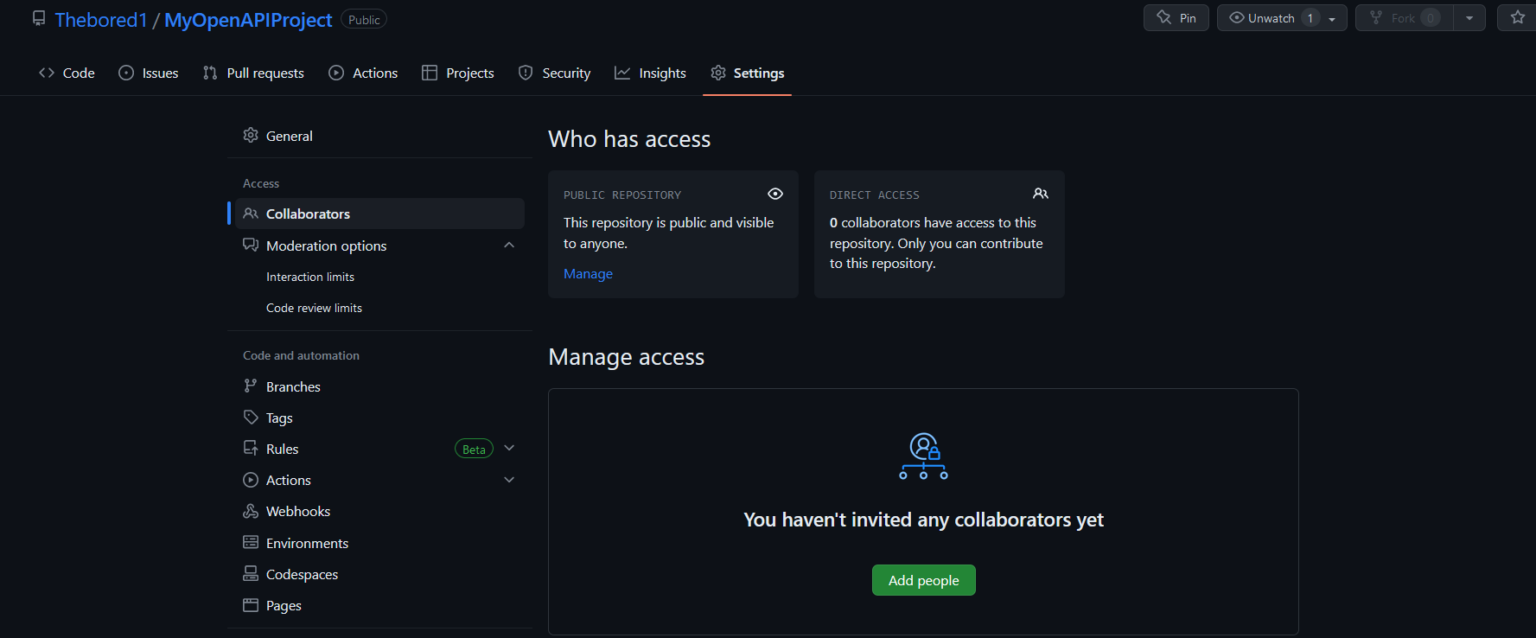The height and width of the screenshot is (638, 1536).
Task: Expand the Actions sidebar entry
Action: 509,480
